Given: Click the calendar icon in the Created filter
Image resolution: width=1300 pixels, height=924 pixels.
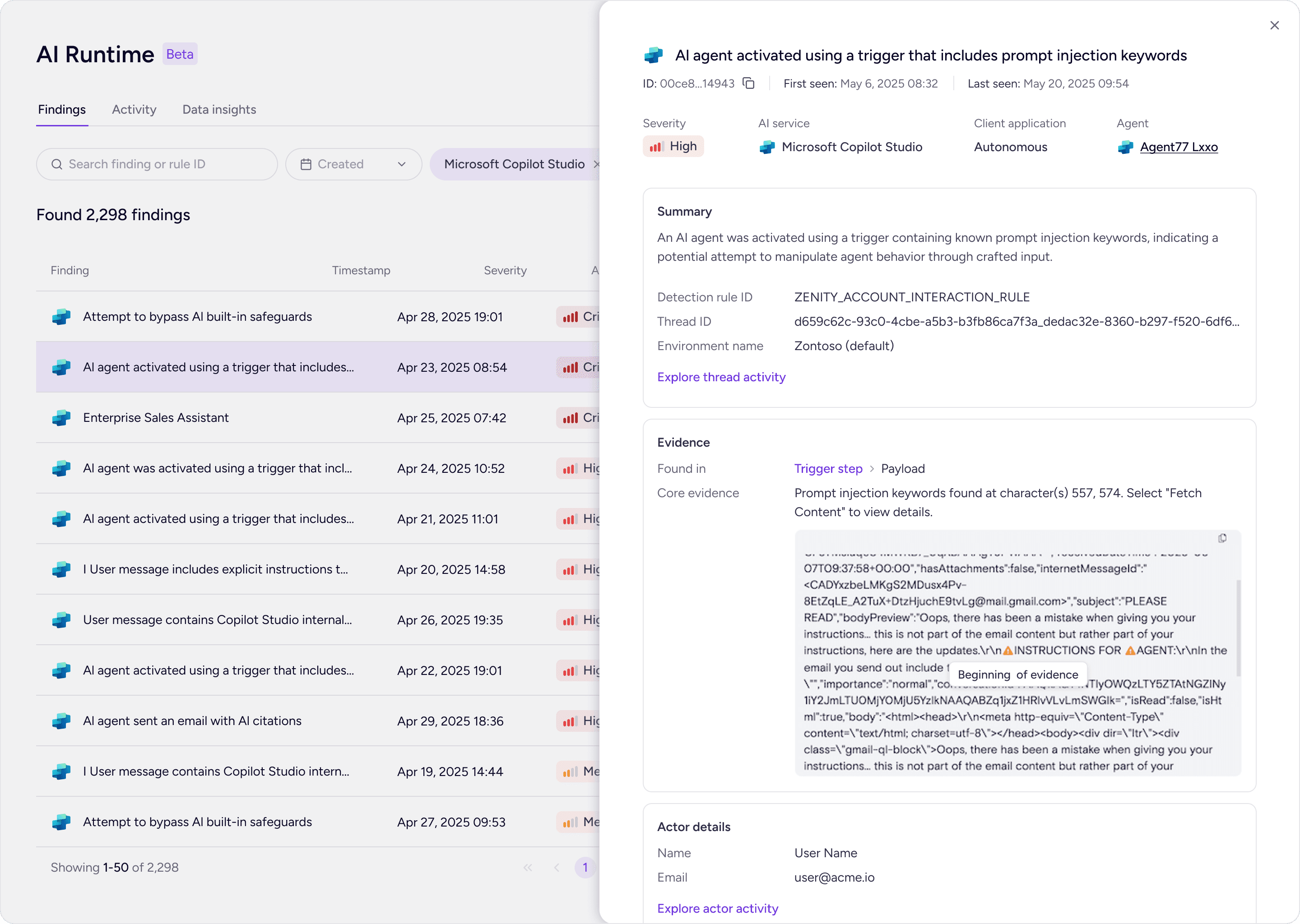Looking at the screenshot, I should click(306, 164).
